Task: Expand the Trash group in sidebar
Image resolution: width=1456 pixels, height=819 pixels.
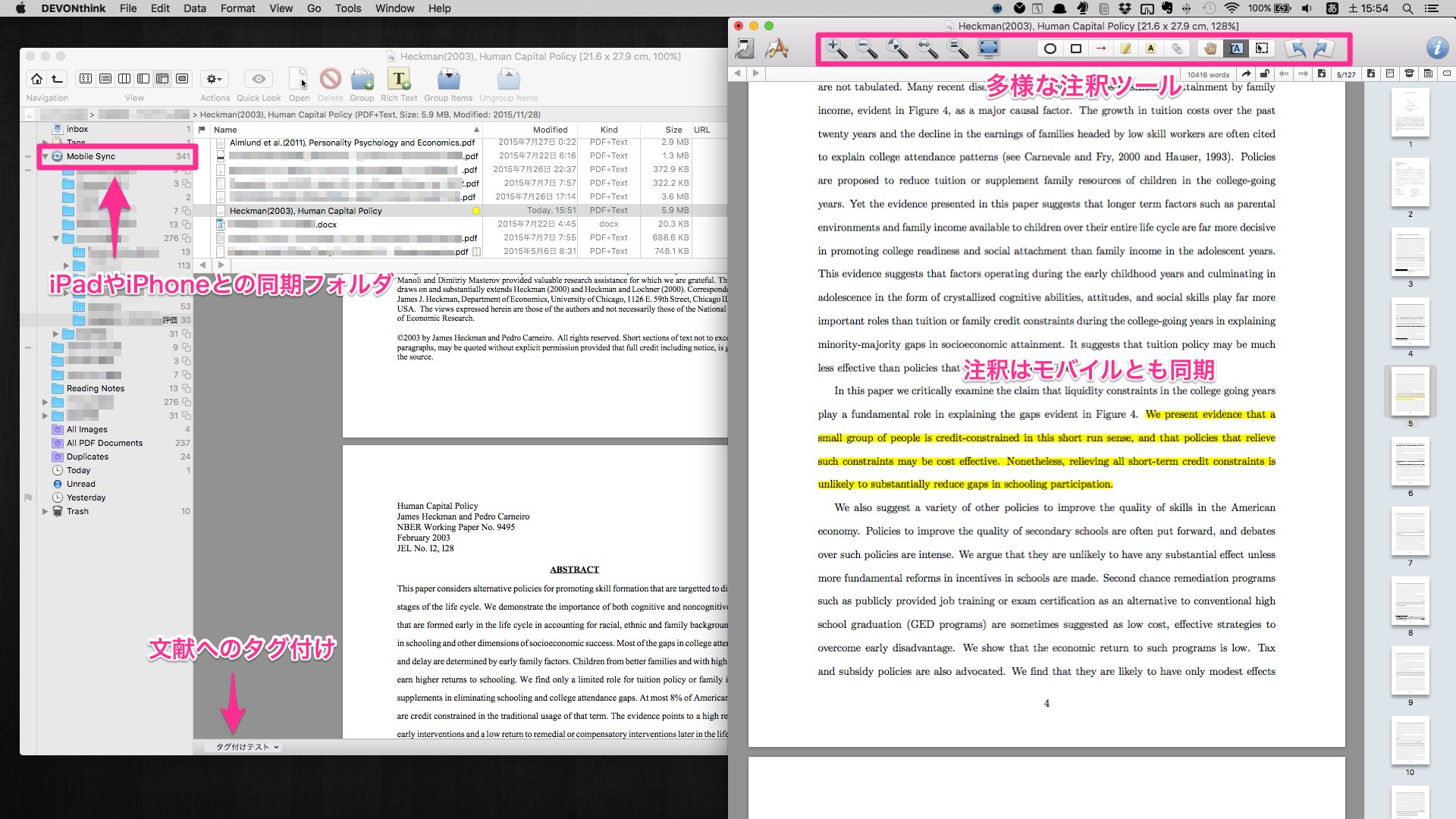Action: 45,511
